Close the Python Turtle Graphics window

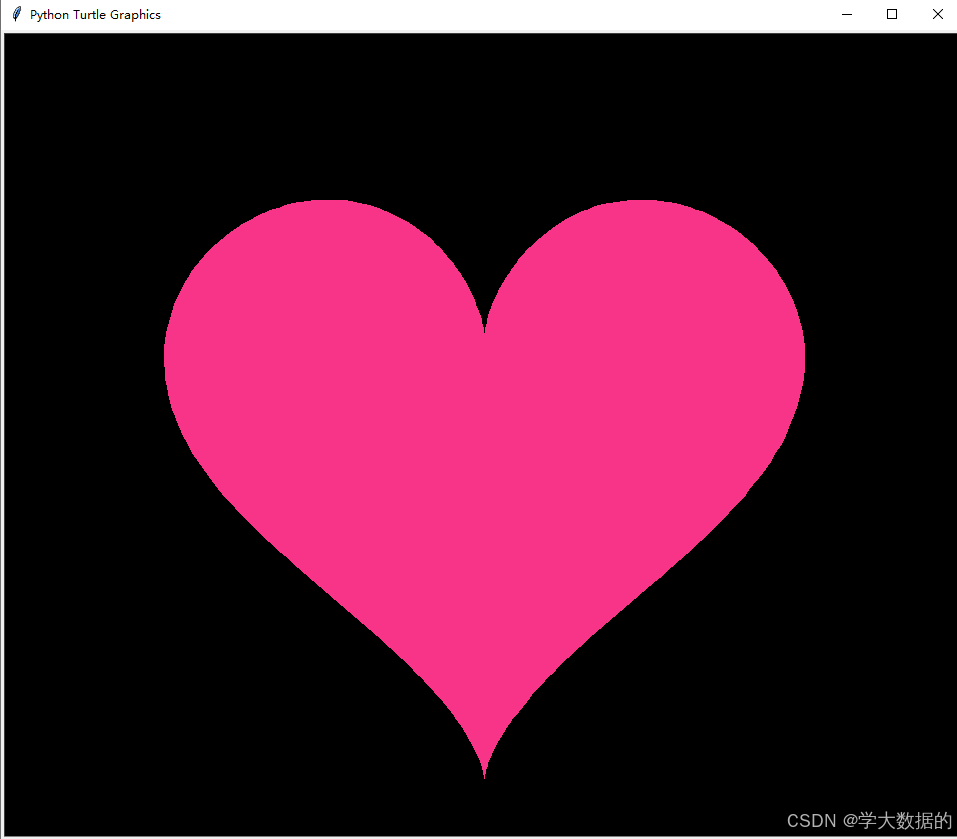[937, 14]
